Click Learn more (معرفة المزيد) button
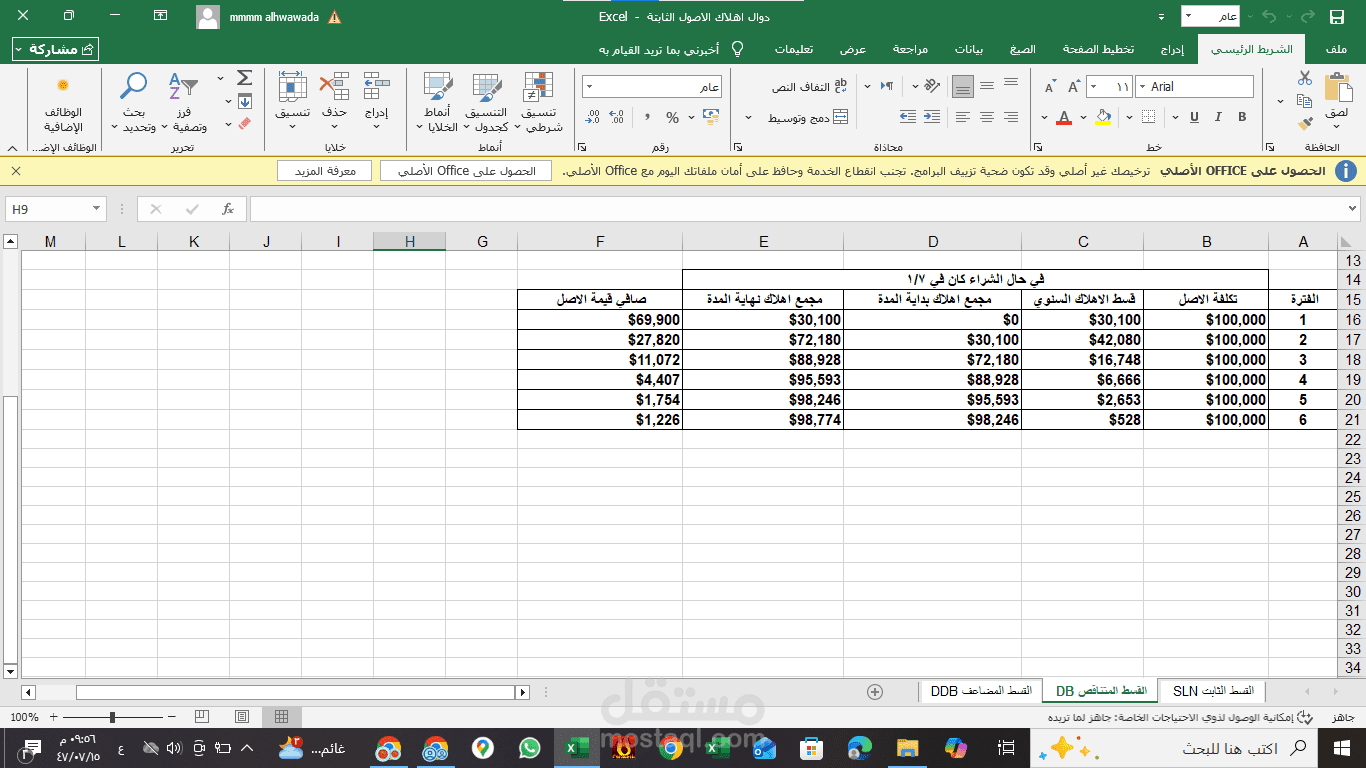The height and width of the screenshot is (768, 1366). pyautogui.click(x=325, y=171)
